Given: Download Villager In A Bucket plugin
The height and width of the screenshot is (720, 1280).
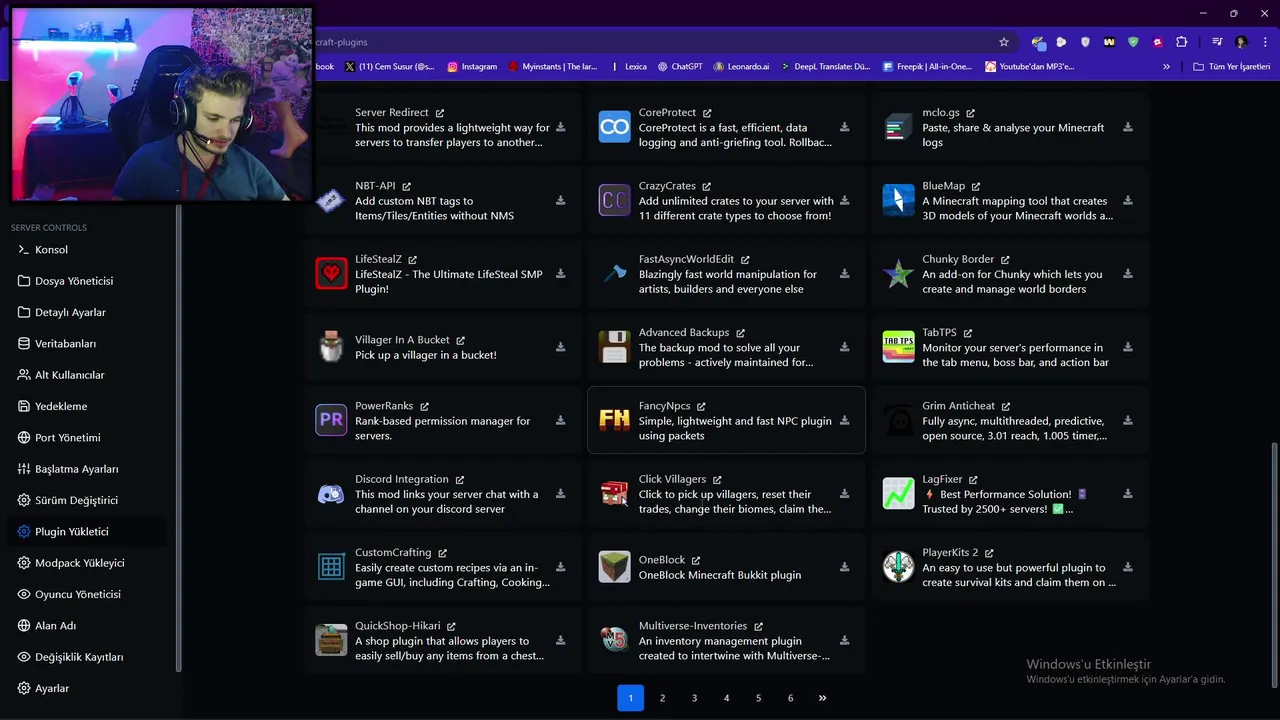Looking at the screenshot, I should click(x=561, y=347).
